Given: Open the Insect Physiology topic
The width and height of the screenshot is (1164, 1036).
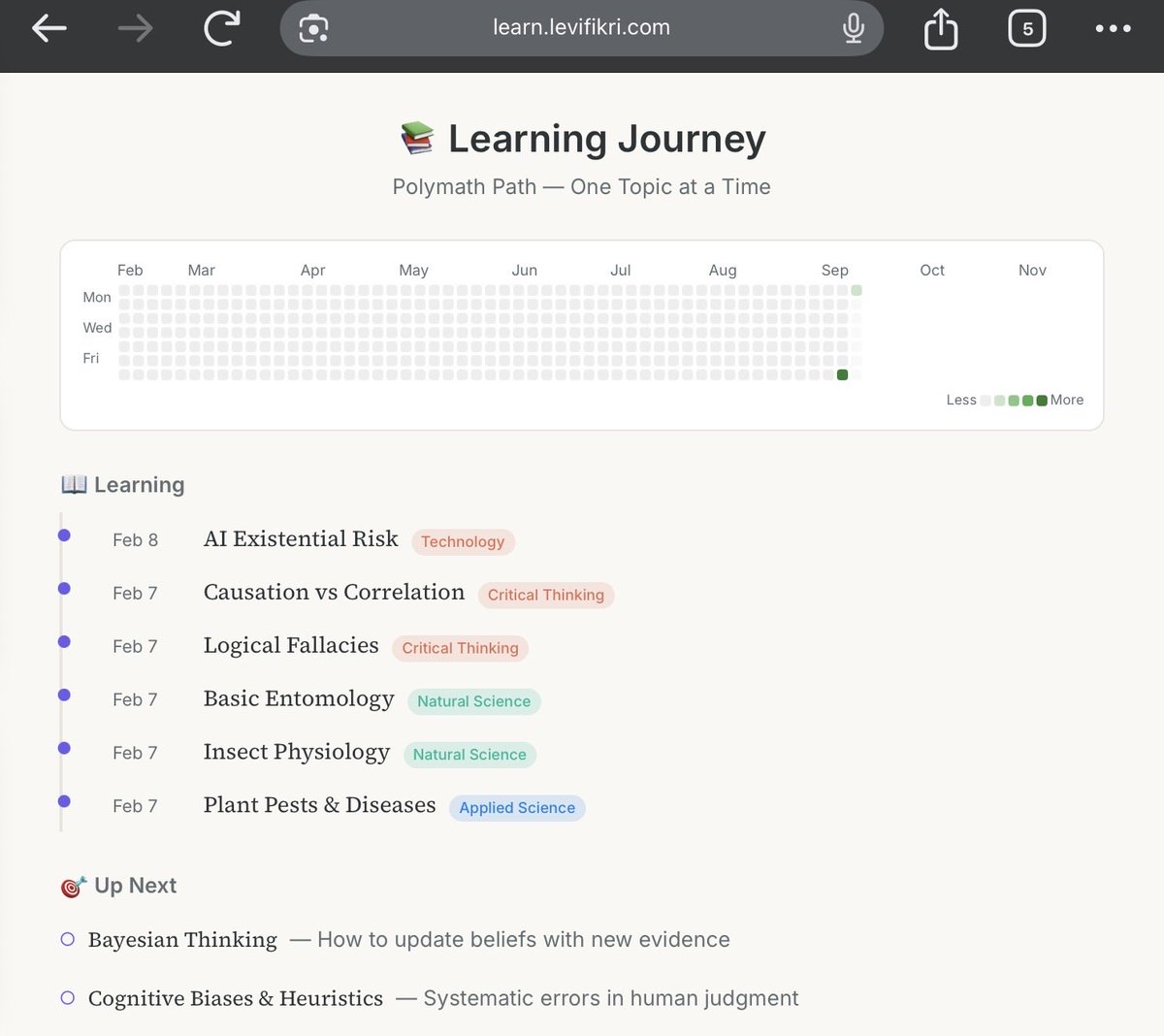Looking at the screenshot, I should coord(297,753).
